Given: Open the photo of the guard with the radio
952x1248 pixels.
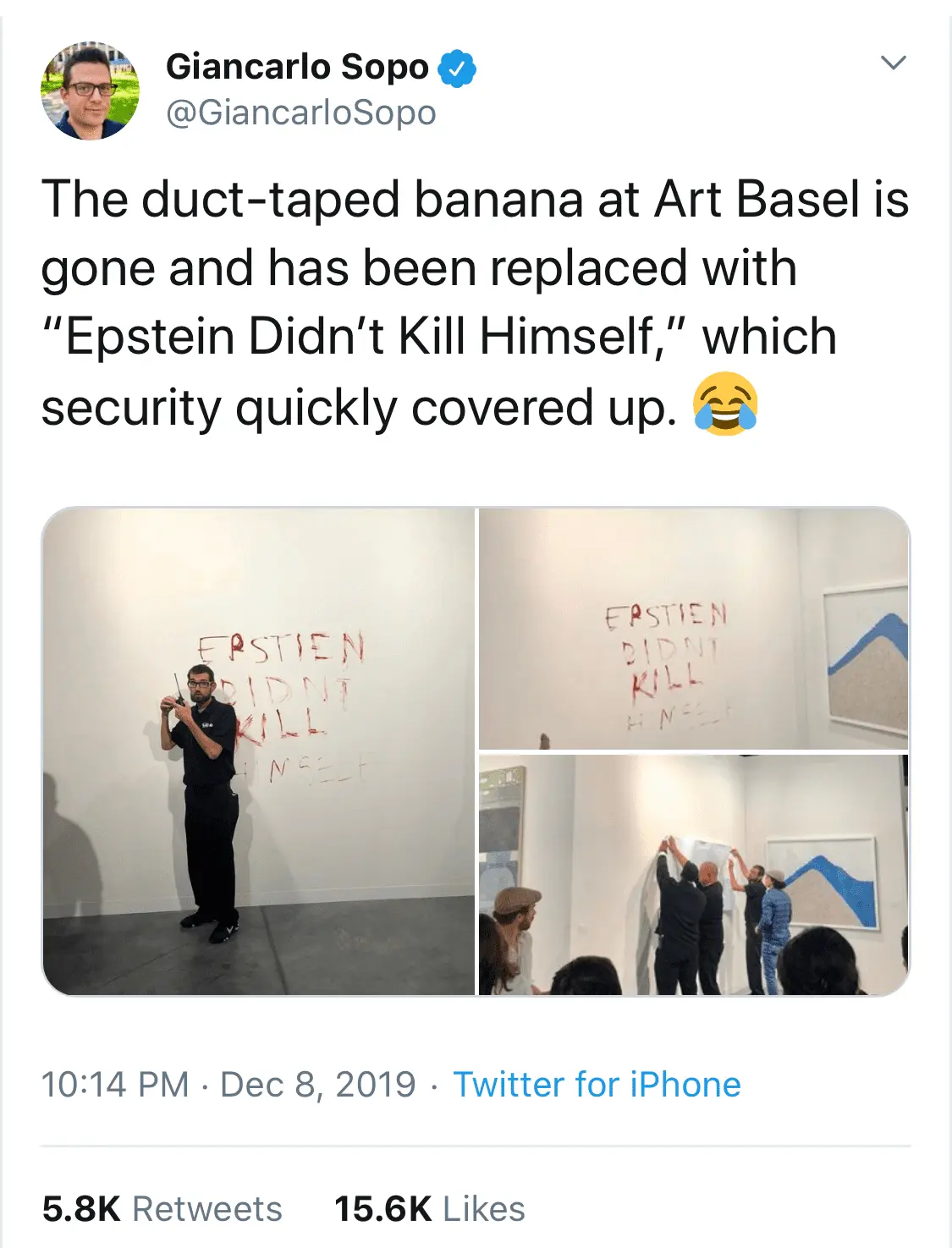Looking at the screenshot, I should click(x=258, y=751).
